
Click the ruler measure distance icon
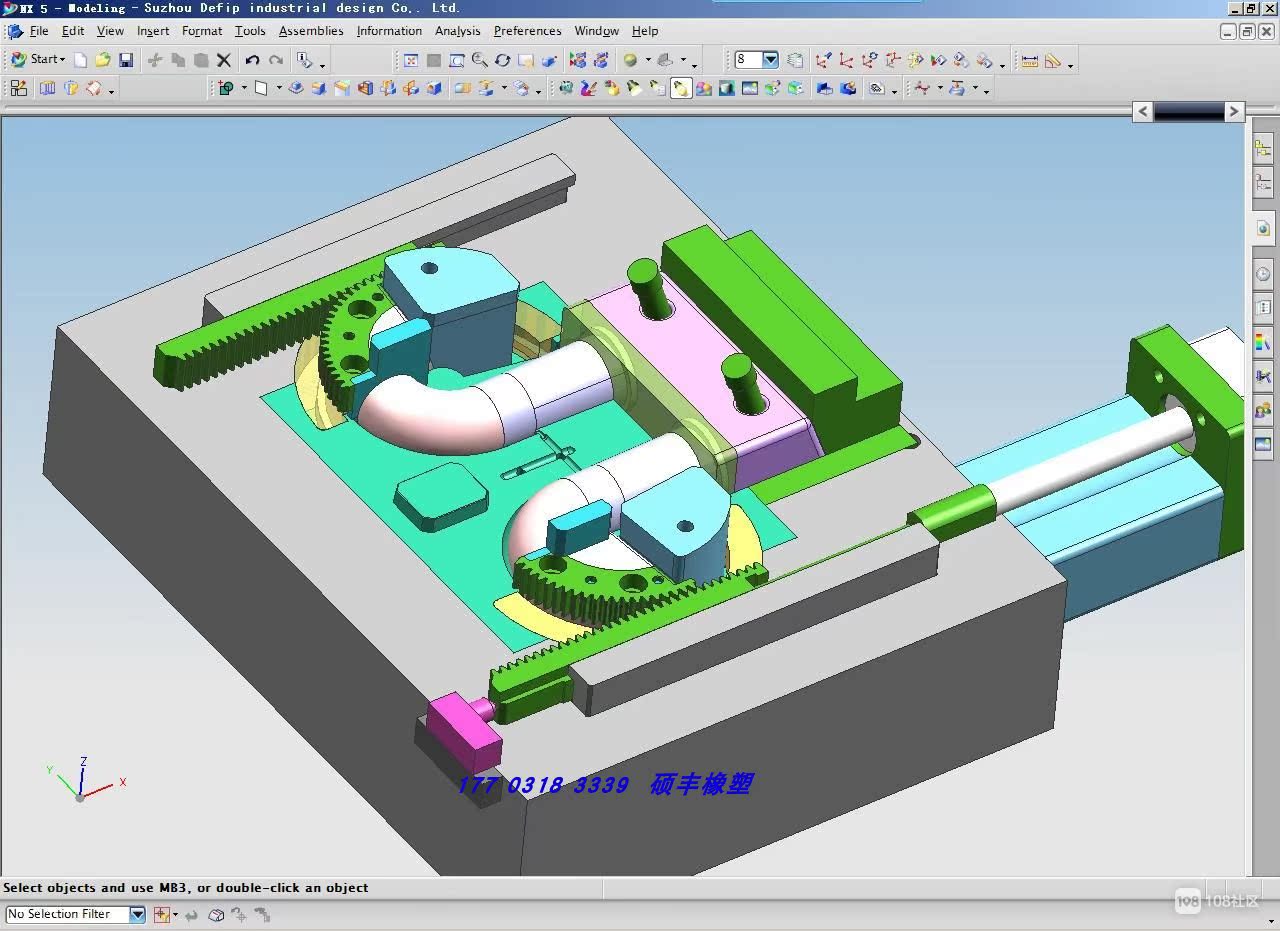coord(1029,60)
